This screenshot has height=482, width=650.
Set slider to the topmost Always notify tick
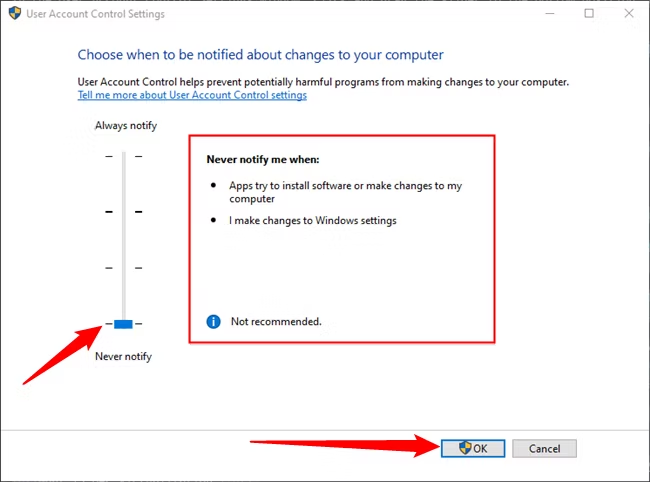coord(123,156)
